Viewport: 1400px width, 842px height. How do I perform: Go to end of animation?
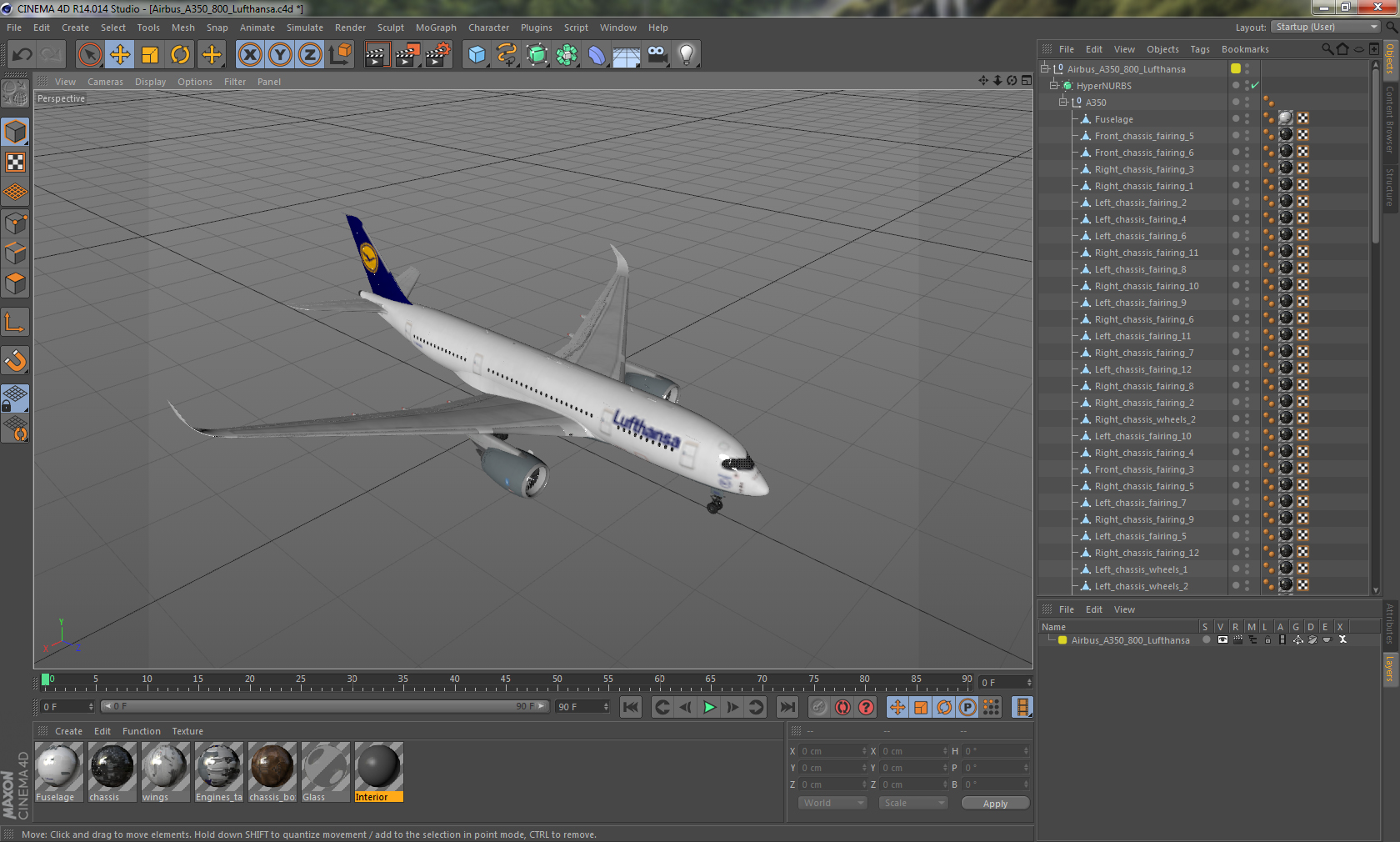point(787,707)
